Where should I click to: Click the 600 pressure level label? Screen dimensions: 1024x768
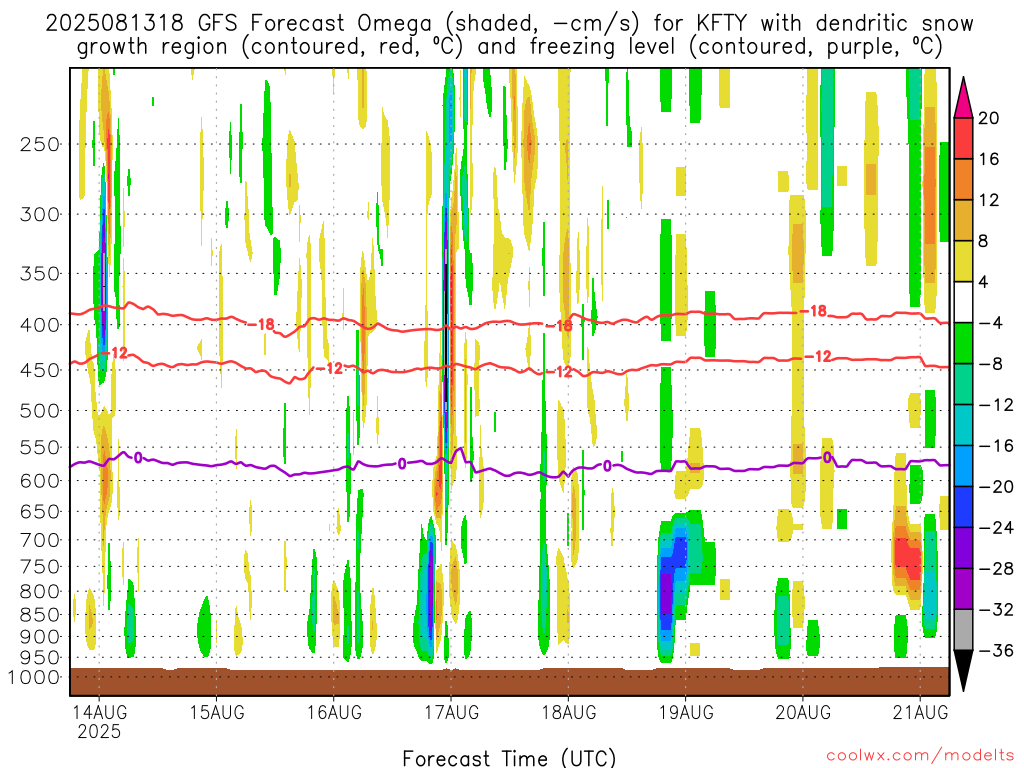40,481
